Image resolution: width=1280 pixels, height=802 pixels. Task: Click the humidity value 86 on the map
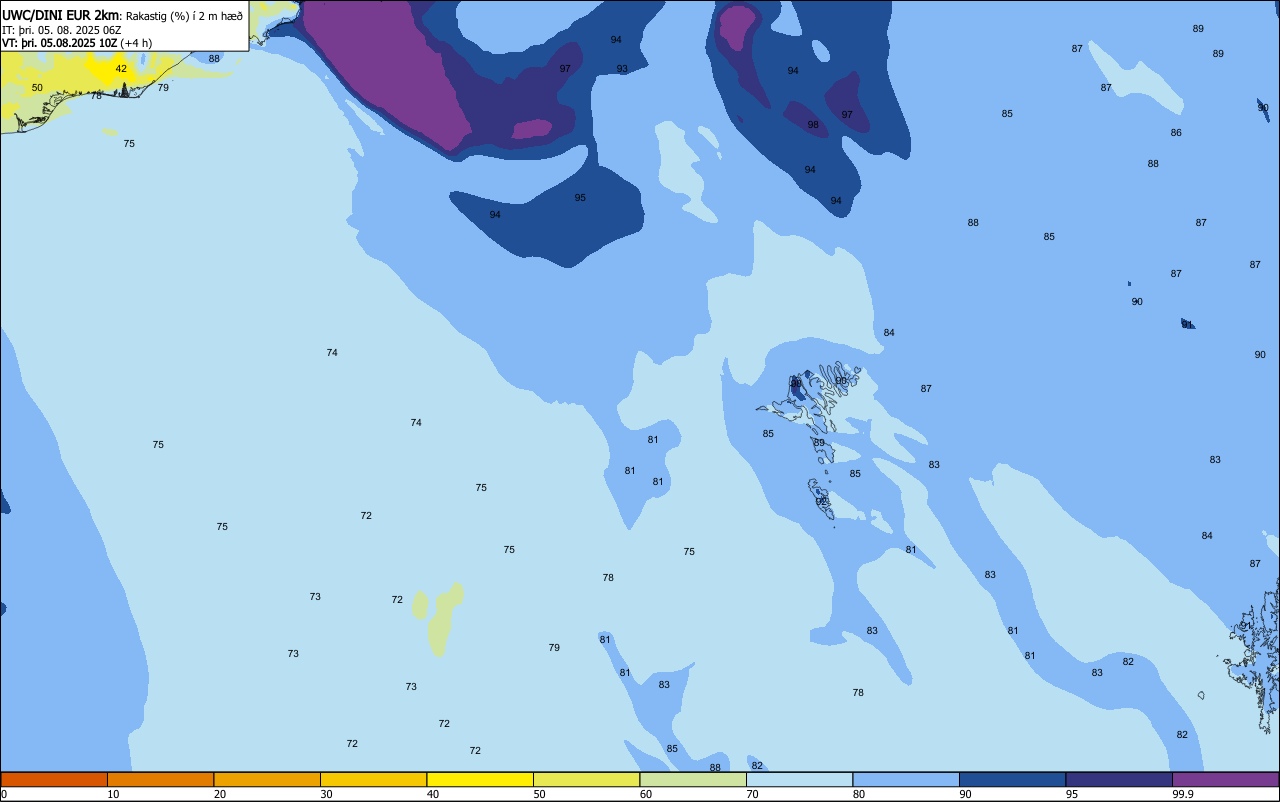[x=1176, y=133]
